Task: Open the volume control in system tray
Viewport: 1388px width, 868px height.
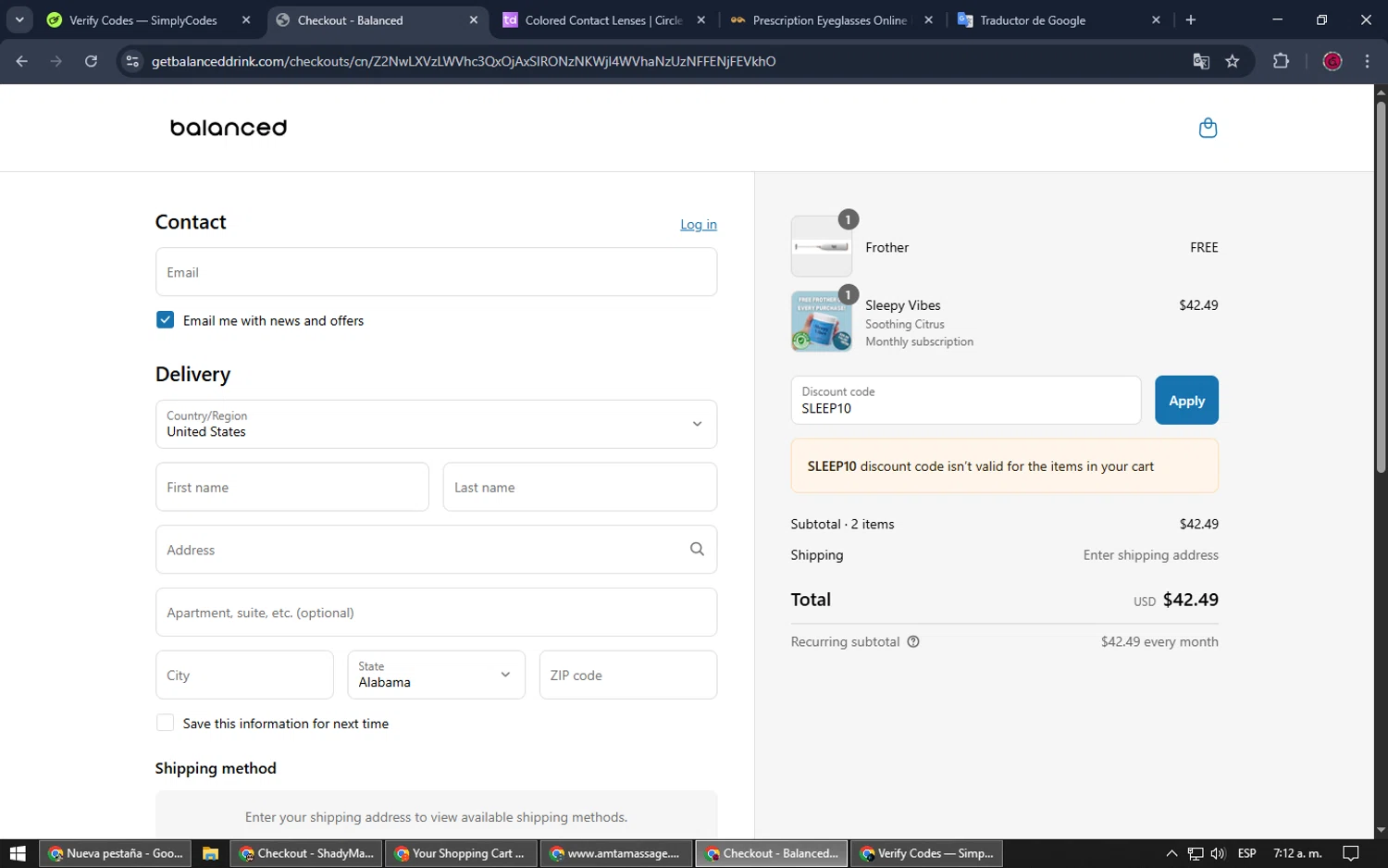Action: pyautogui.click(x=1218, y=853)
